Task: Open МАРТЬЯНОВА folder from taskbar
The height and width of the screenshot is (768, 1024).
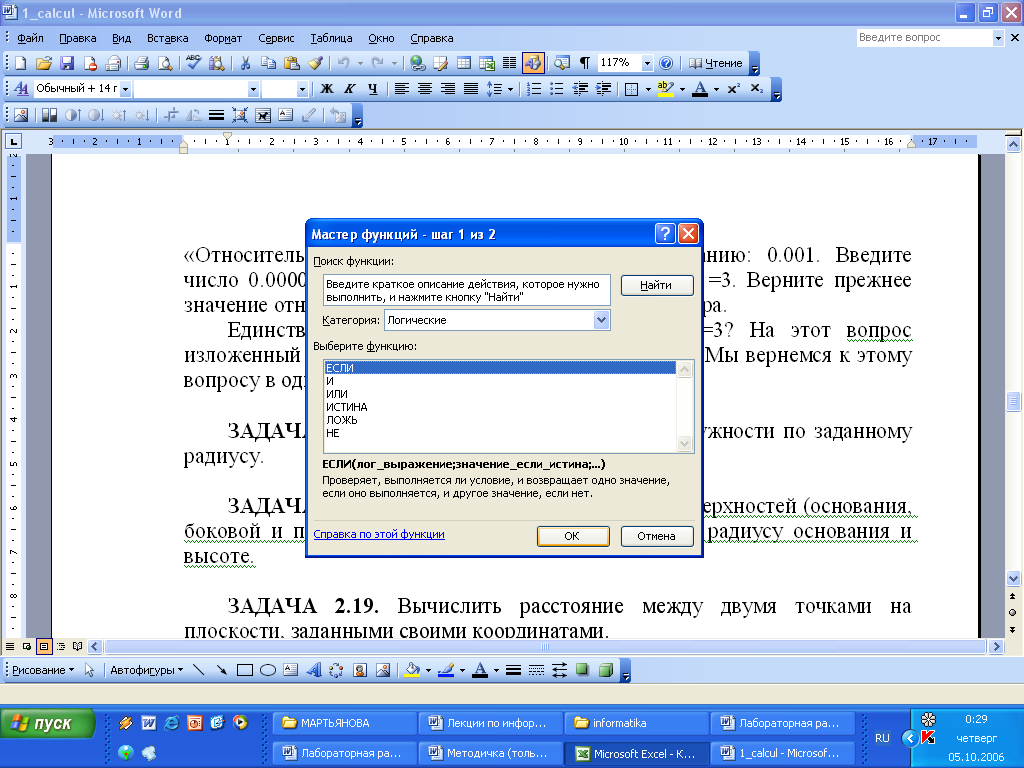Action: click(x=344, y=723)
